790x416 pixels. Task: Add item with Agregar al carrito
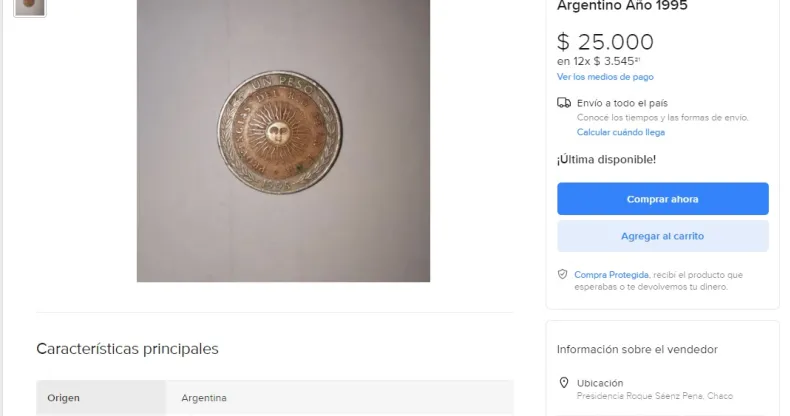(663, 236)
